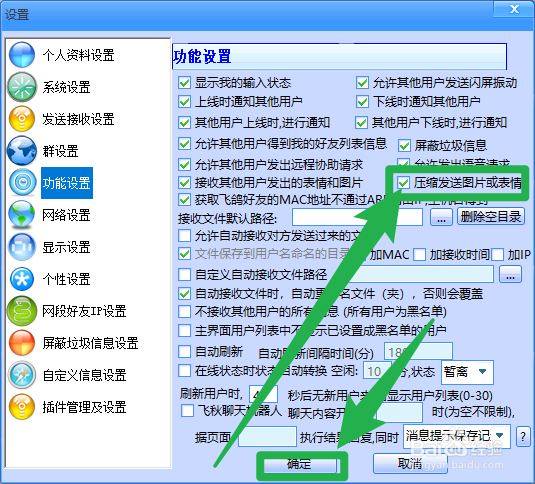Enable 允许自动接收对方发送过来的文件
Screen dimensions: 535x484
tap(184, 235)
